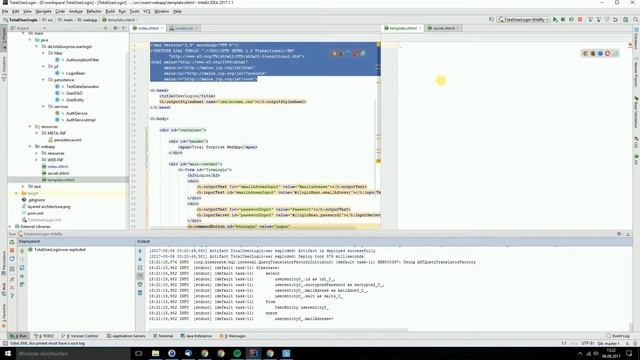This screenshot has width=640, height=360.
Task: Open the Application Servers tool window
Action: click(126, 336)
